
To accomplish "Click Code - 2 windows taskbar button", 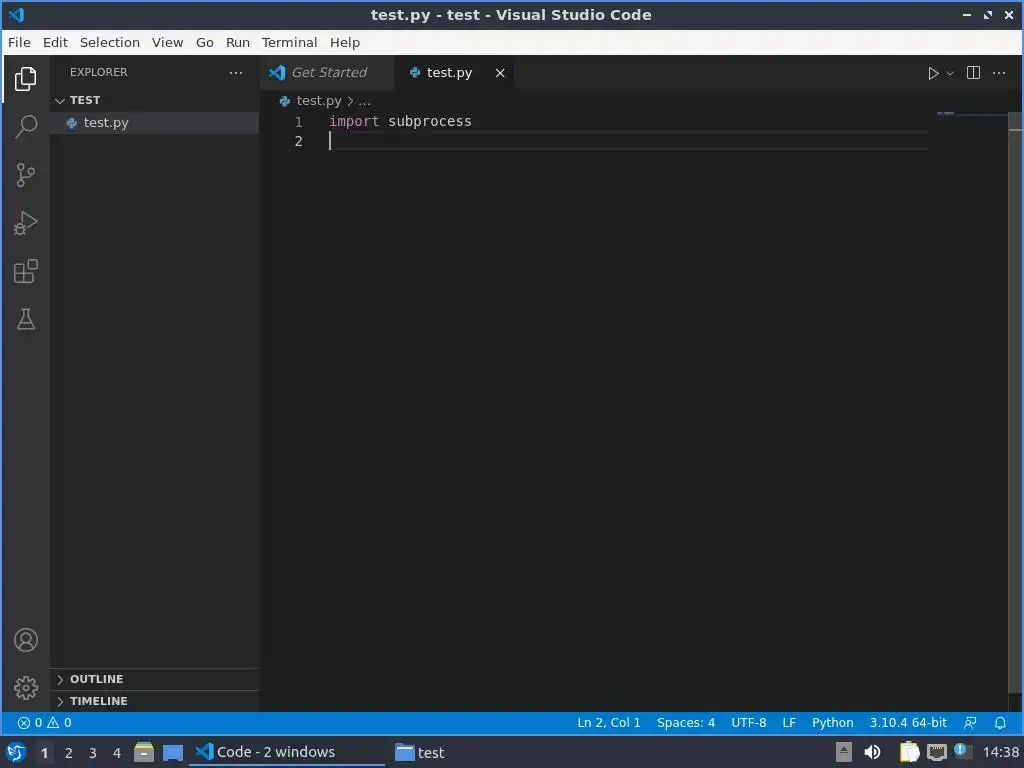I will (287, 752).
